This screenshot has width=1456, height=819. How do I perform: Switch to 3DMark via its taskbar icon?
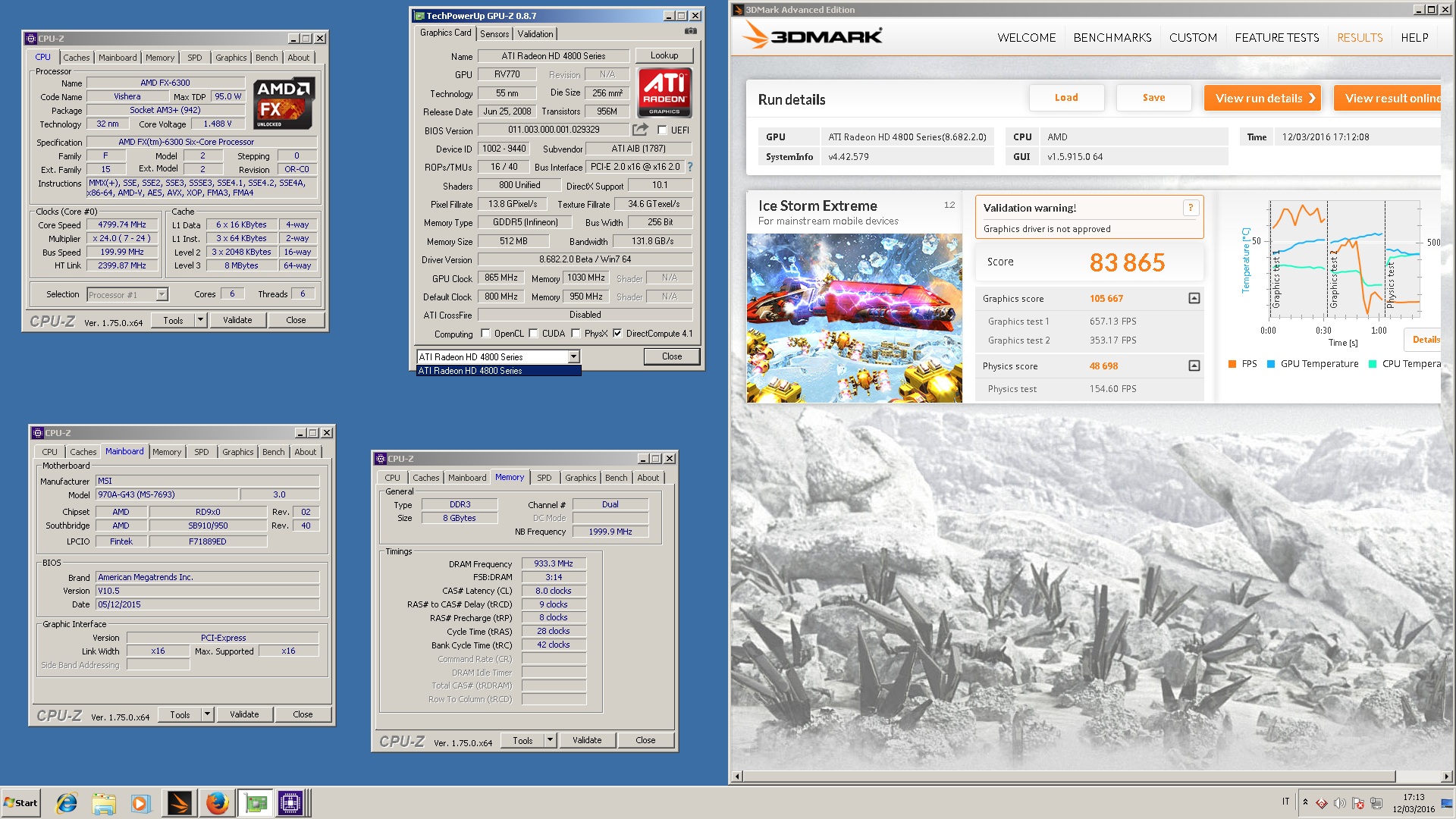(x=179, y=802)
